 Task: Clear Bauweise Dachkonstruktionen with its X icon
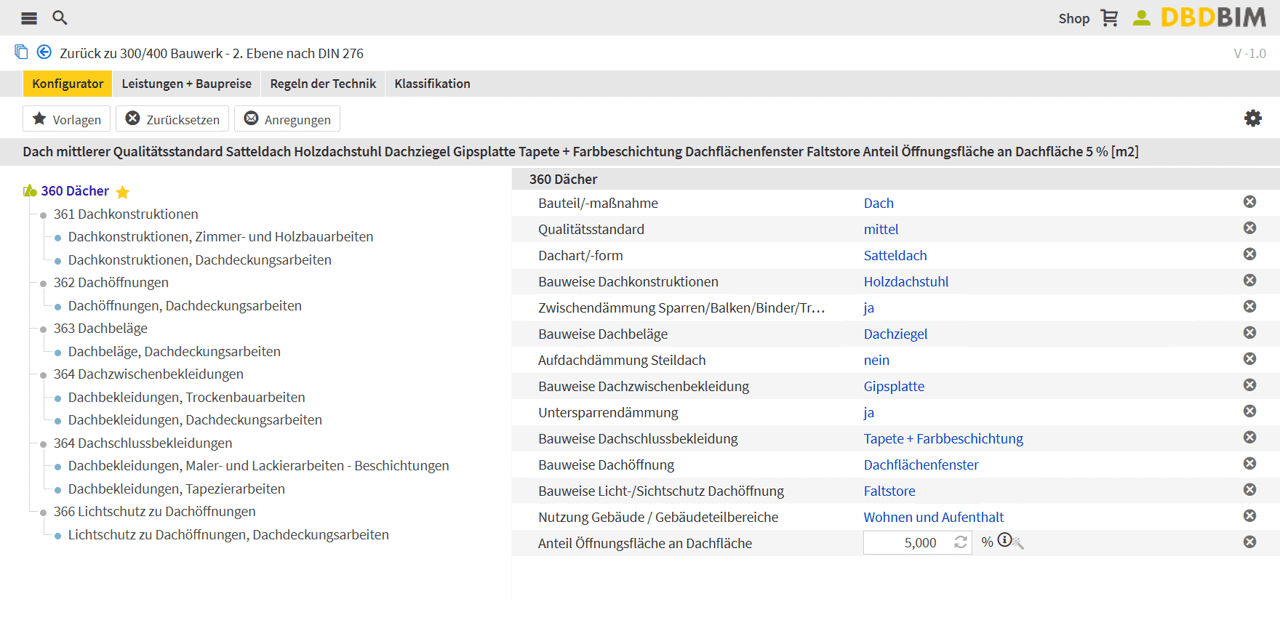coord(1250,280)
